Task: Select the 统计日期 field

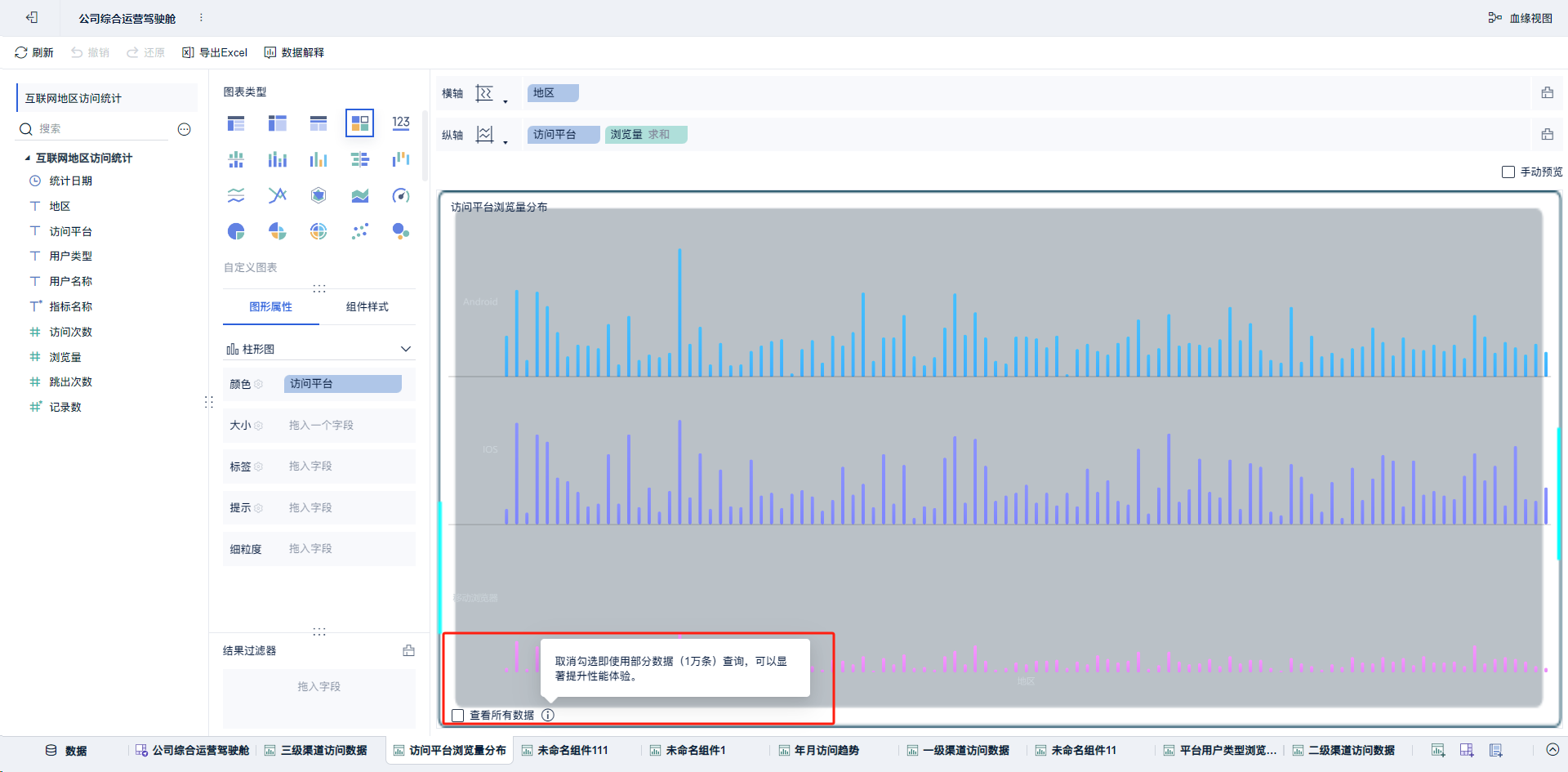Action: pyautogui.click(x=70, y=181)
